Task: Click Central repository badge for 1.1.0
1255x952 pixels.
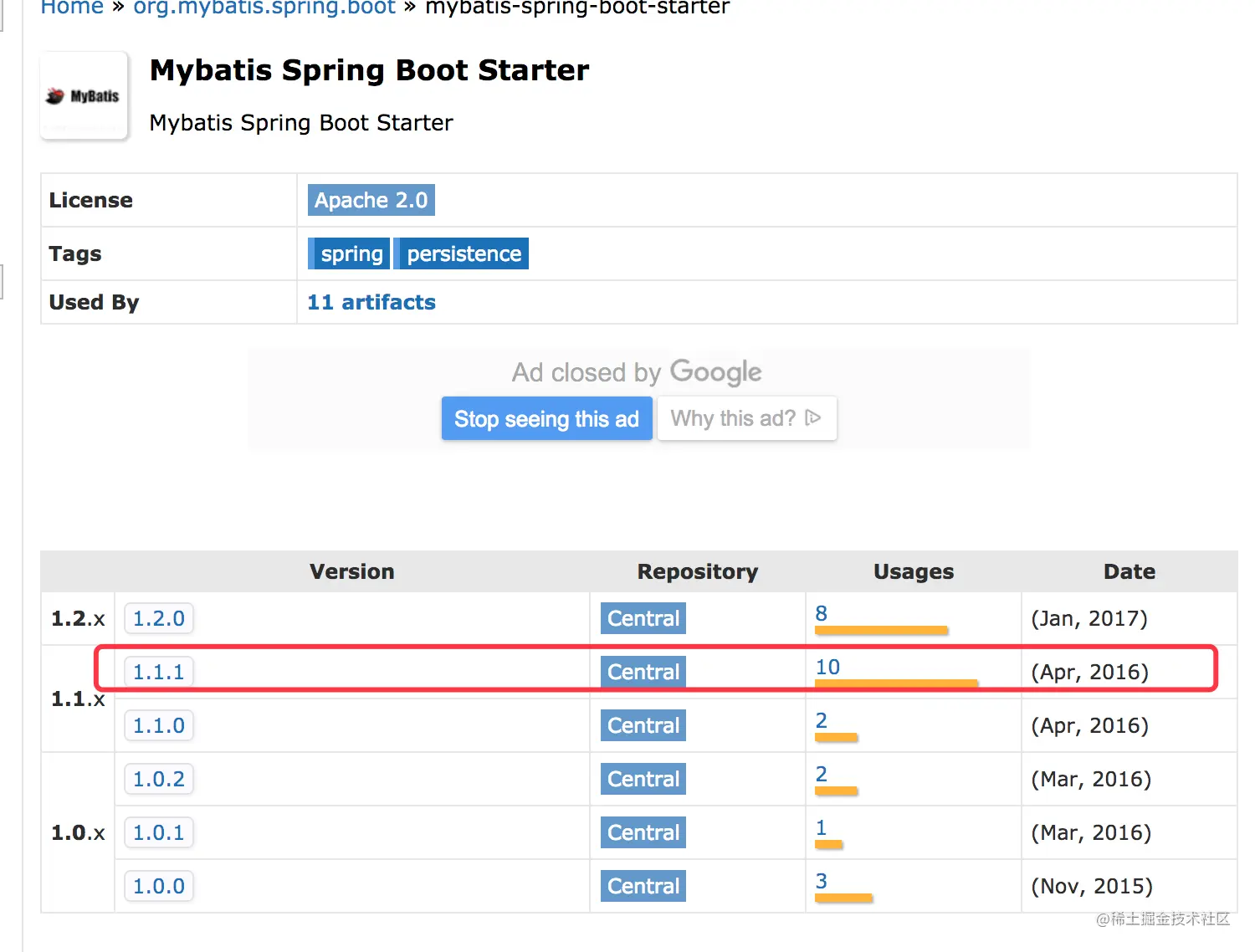Action: point(643,725)
